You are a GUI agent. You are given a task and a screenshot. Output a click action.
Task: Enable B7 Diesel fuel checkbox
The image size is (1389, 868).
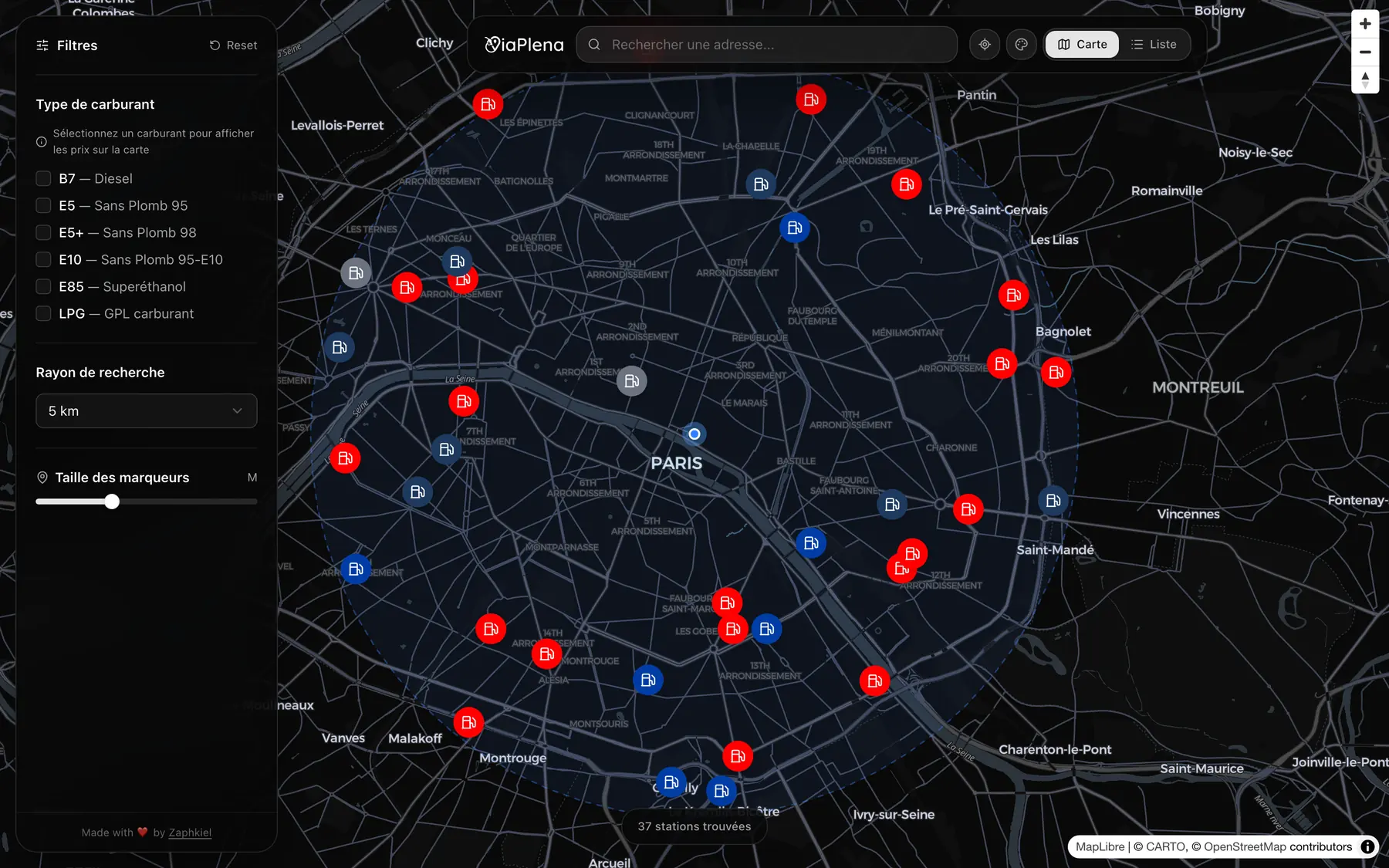coord(44,179)
